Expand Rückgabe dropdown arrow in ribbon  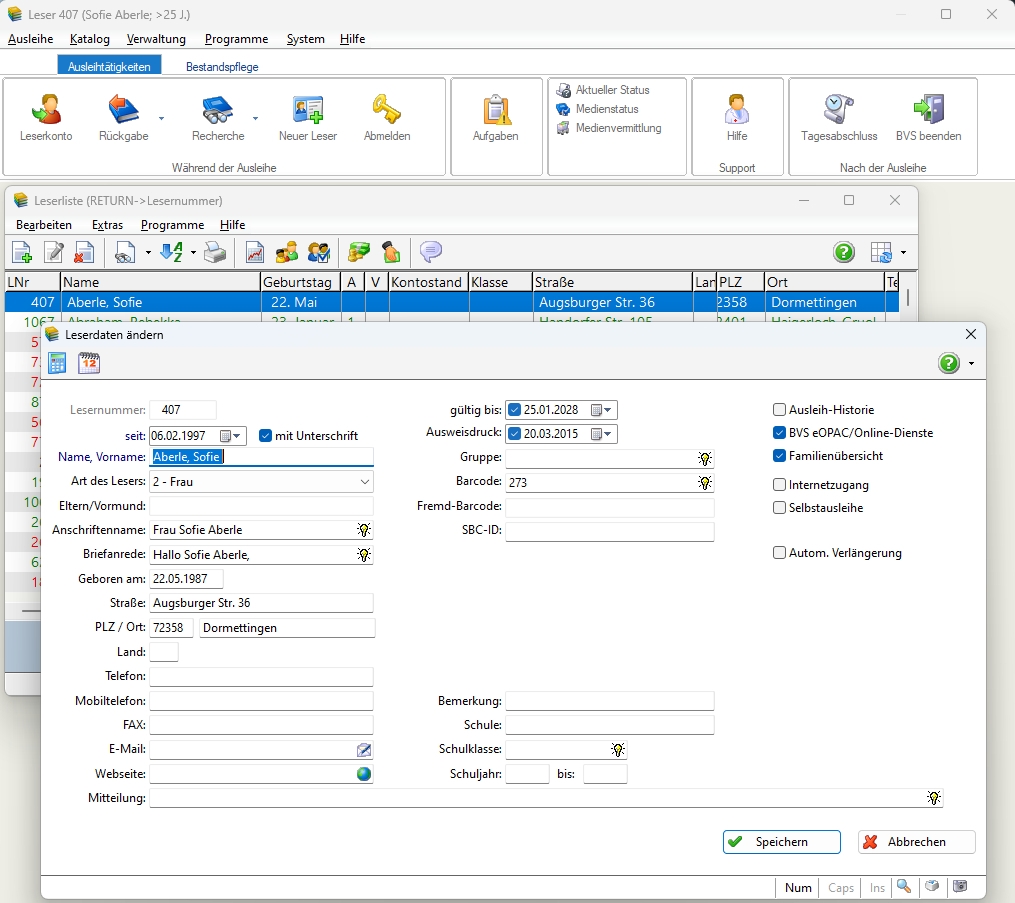[161, 118]
